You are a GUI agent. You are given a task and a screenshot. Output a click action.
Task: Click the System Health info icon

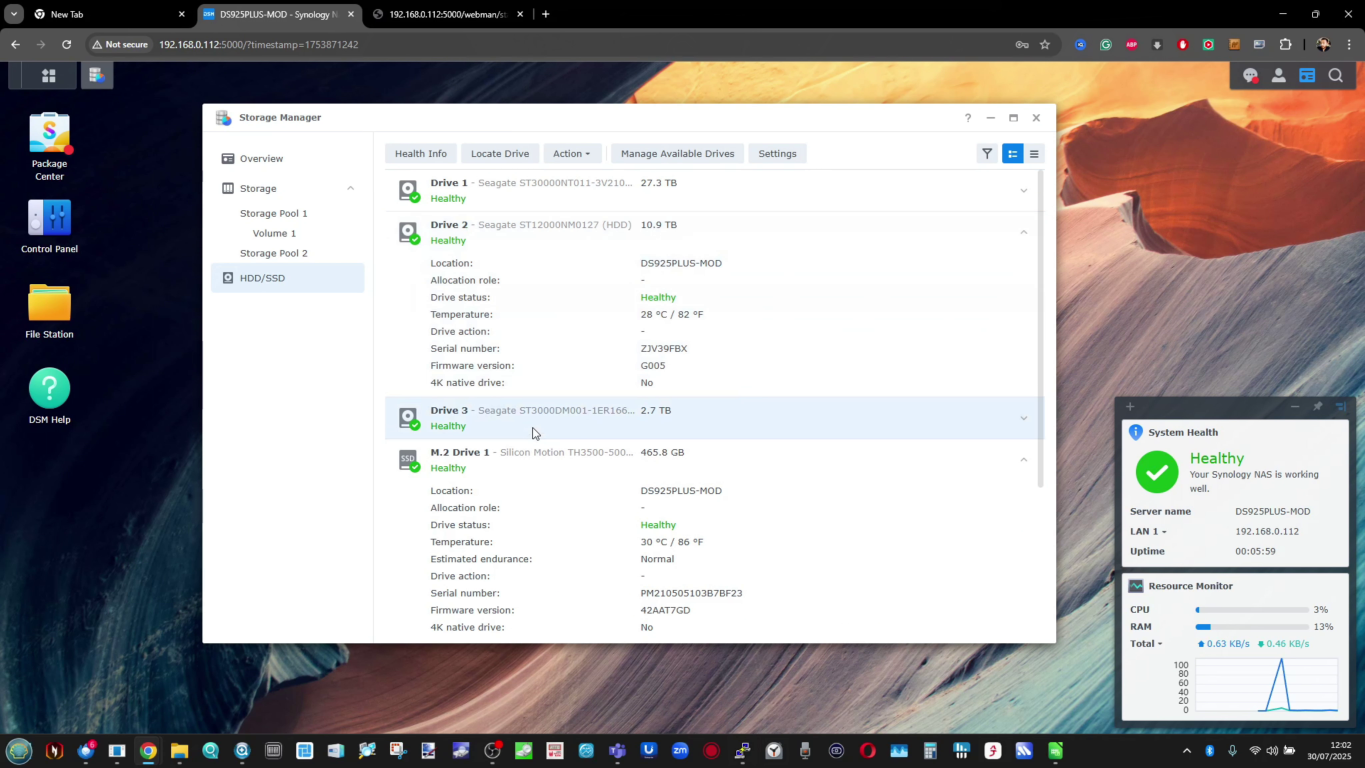(1136, 432)
